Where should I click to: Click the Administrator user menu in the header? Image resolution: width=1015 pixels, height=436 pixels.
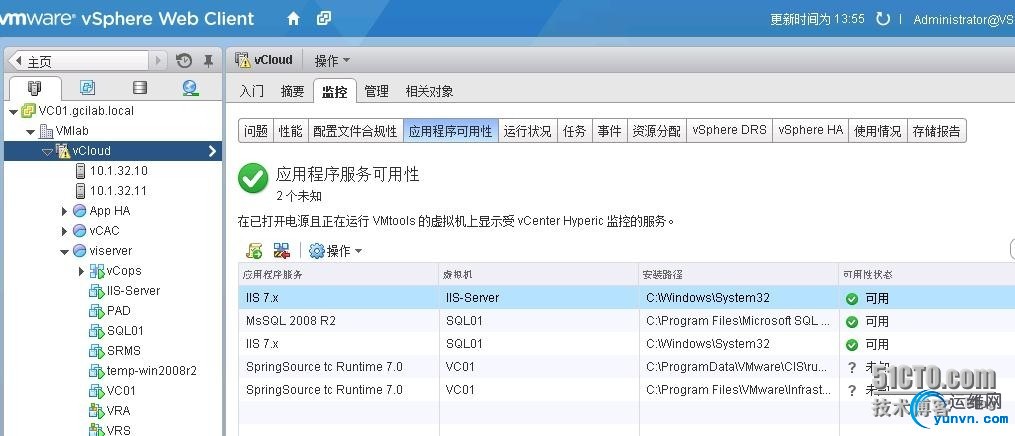[964, 19]
